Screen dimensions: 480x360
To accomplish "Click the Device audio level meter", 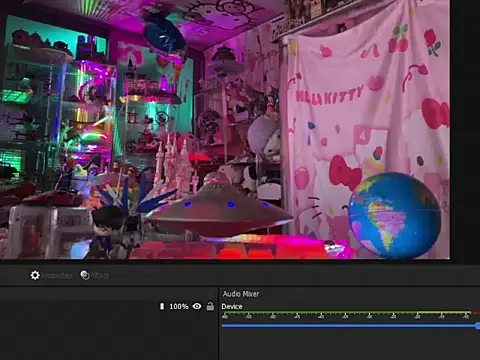I will [350, 313].
